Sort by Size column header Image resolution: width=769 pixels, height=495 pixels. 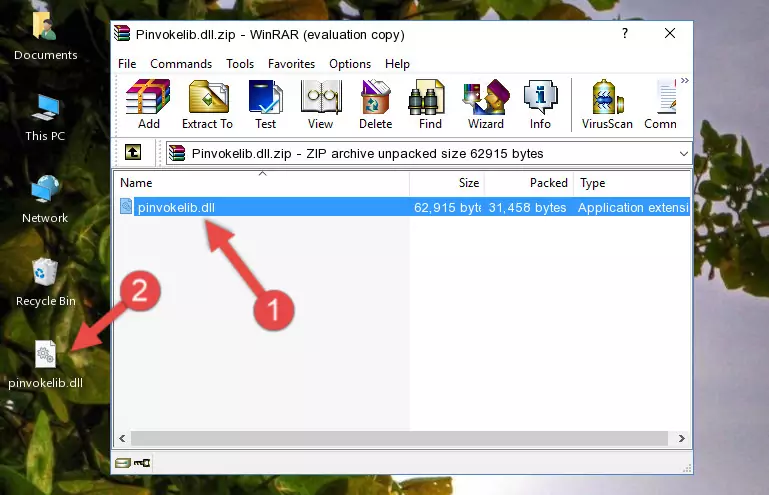click(447, 183)
